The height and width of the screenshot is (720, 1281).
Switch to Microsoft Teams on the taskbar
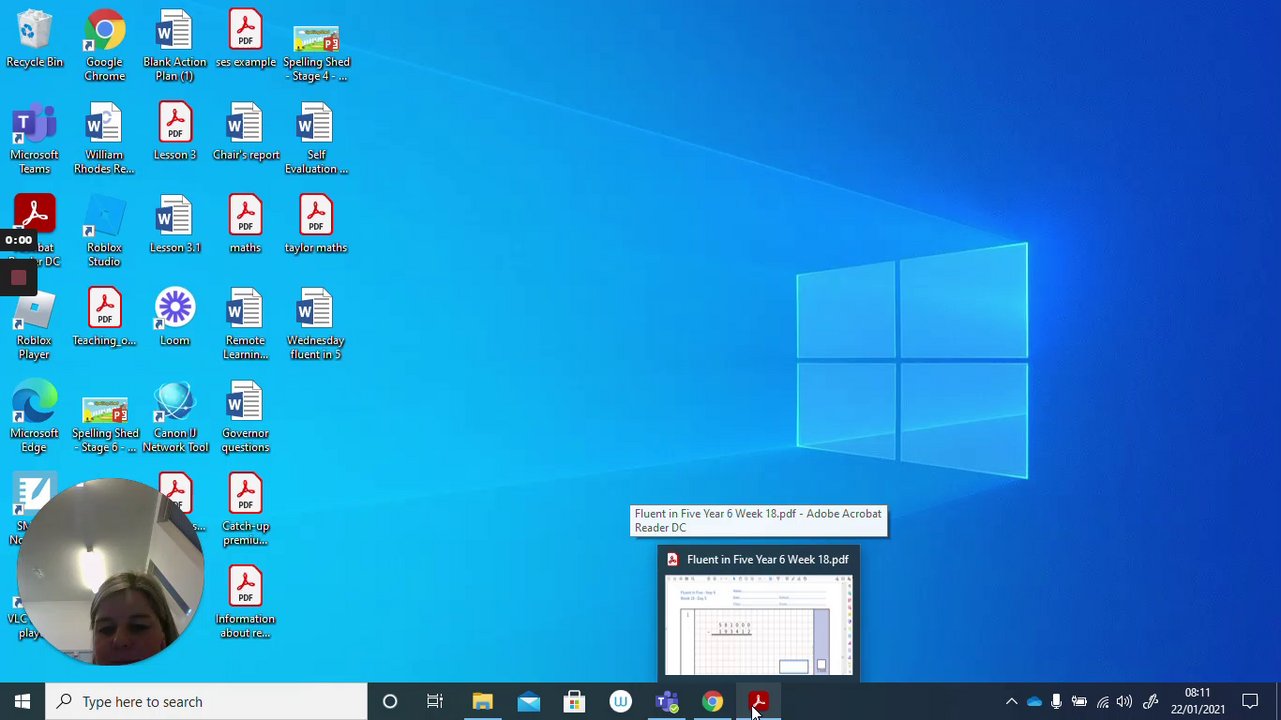pos(666,702)
